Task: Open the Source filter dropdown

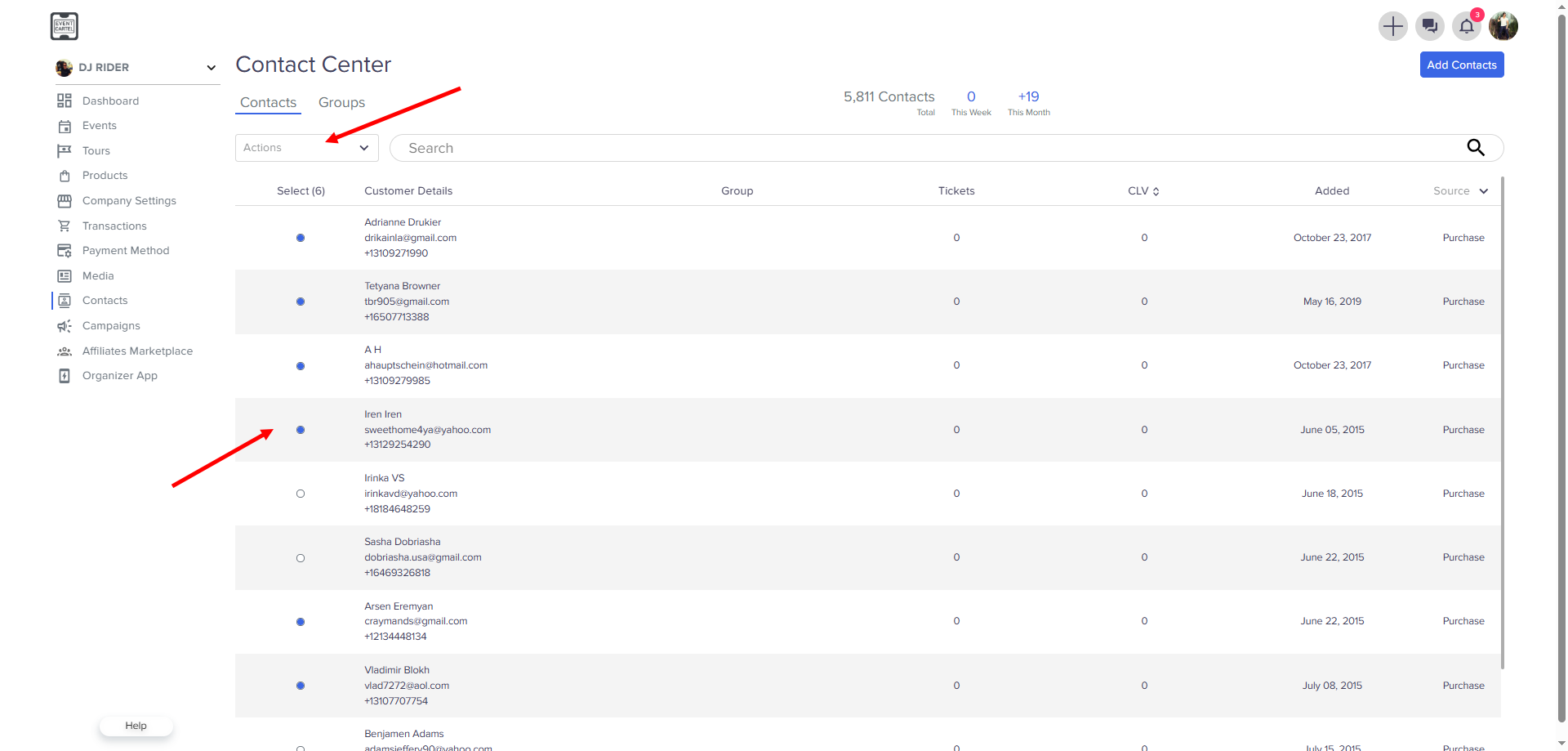Action: pos(1460,191)
